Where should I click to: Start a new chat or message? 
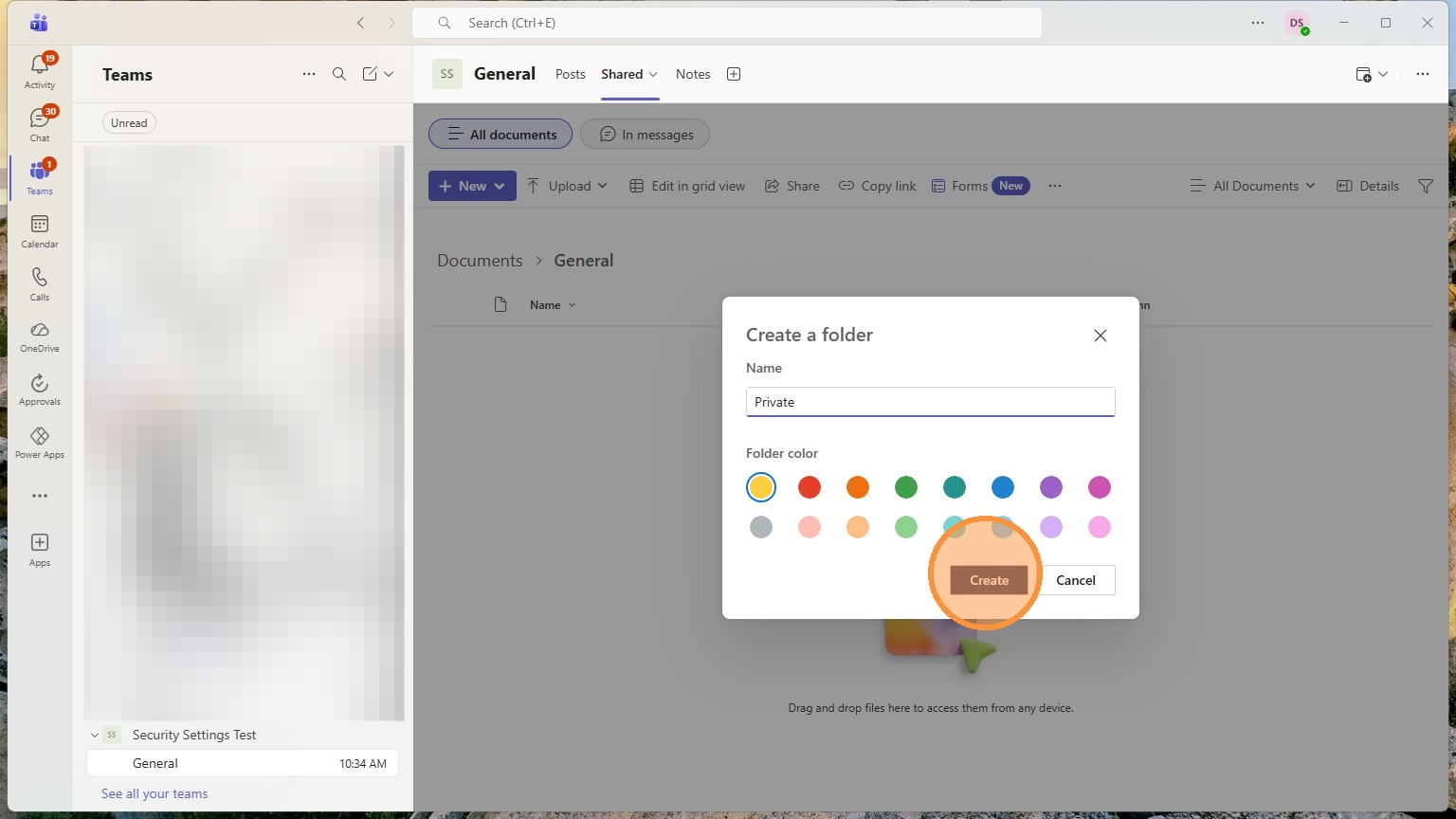coord(370,74)
